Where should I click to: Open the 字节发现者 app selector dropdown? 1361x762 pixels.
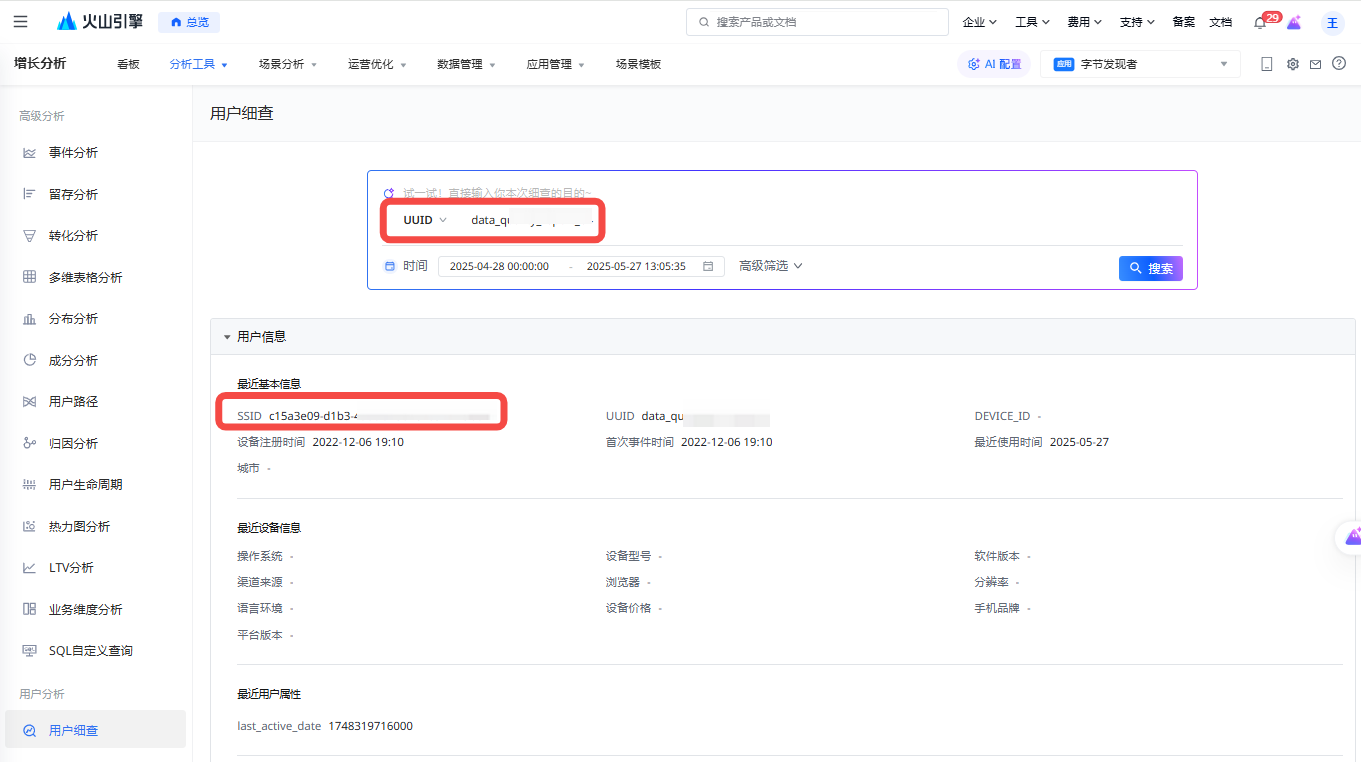tap(1140, 64)
